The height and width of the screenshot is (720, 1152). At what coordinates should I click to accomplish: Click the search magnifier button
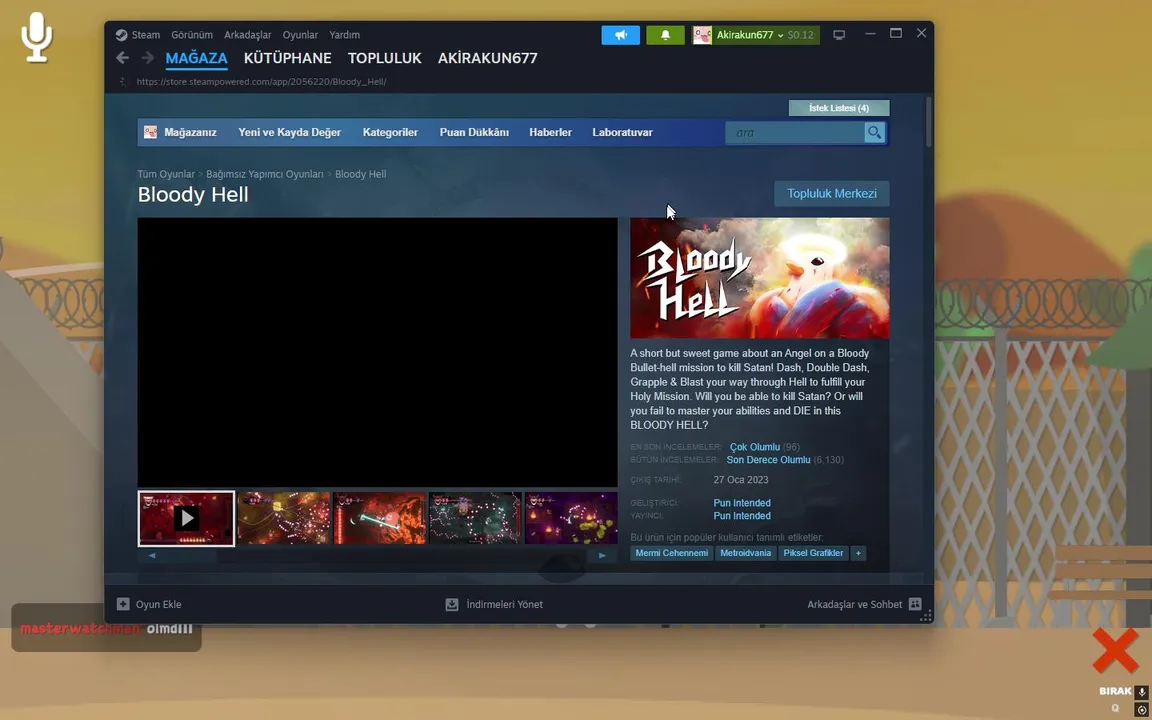(x=874, y=133)
